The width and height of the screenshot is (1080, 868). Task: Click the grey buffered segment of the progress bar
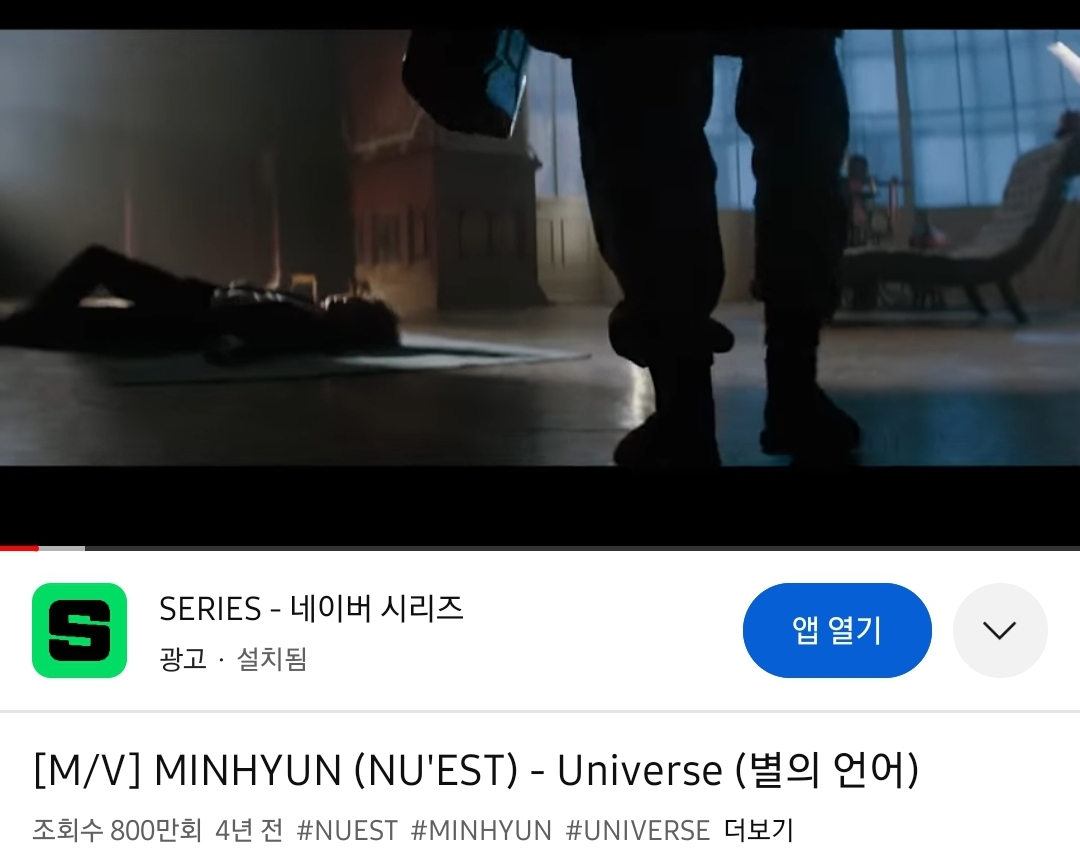[61, 548]
